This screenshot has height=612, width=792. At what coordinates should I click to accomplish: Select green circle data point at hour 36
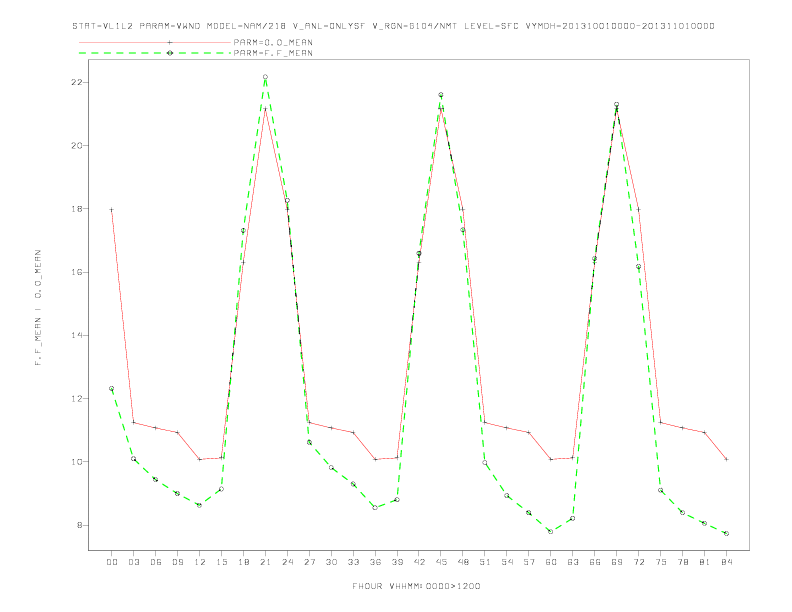(x=375, y=507)
